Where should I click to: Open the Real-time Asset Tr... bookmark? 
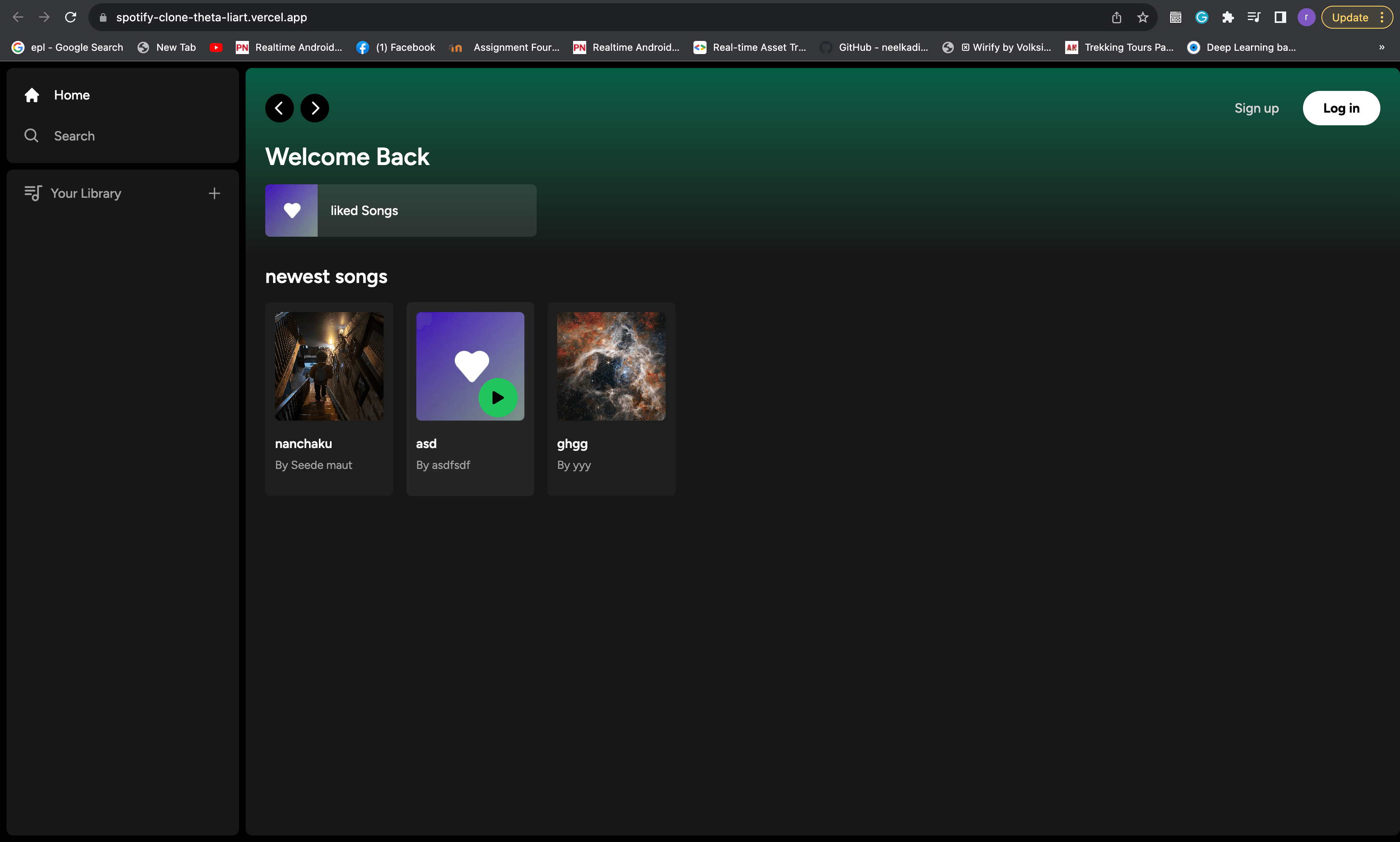click(x=750, y=48)
